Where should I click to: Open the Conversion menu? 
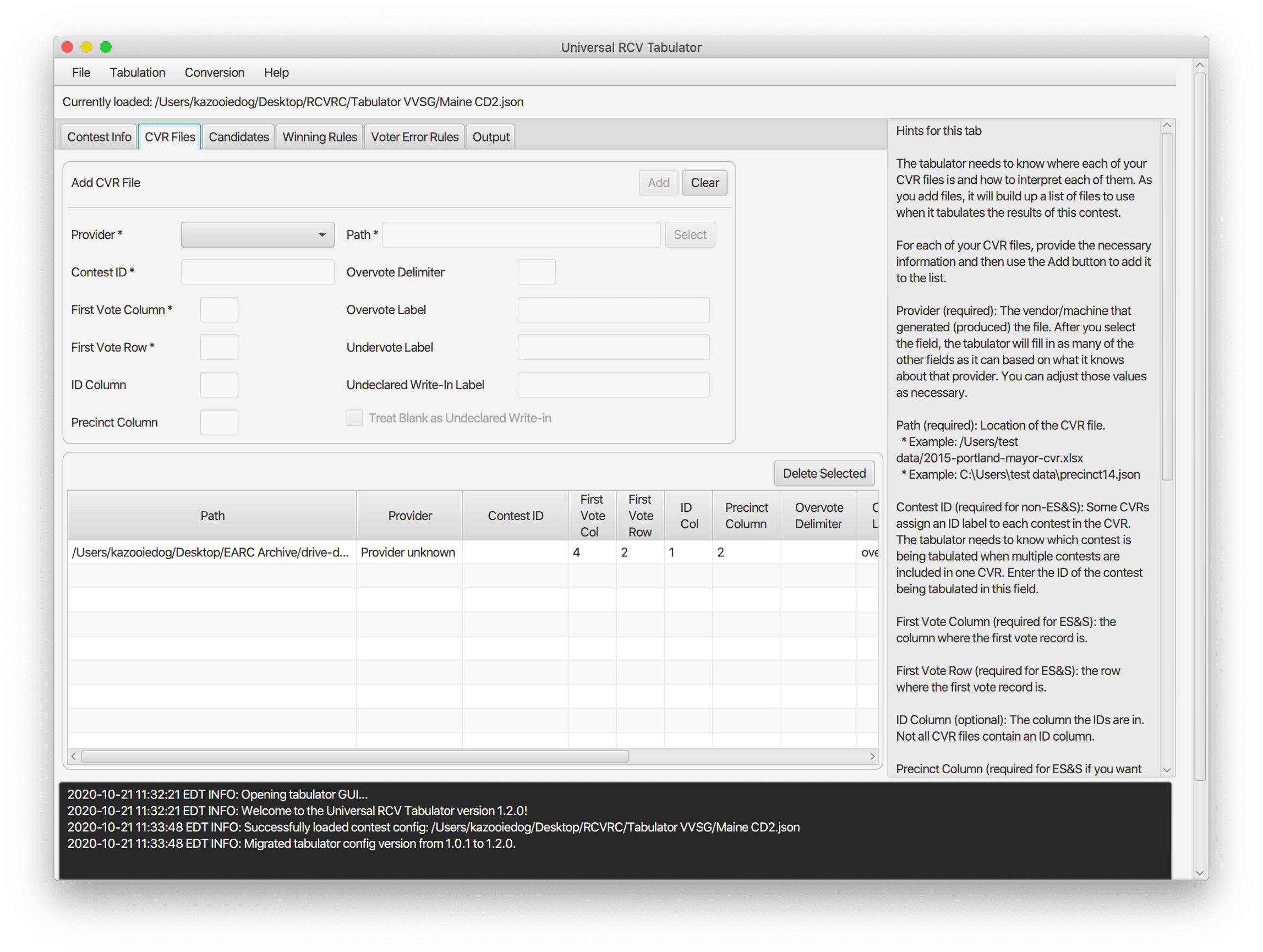point(214,73)
